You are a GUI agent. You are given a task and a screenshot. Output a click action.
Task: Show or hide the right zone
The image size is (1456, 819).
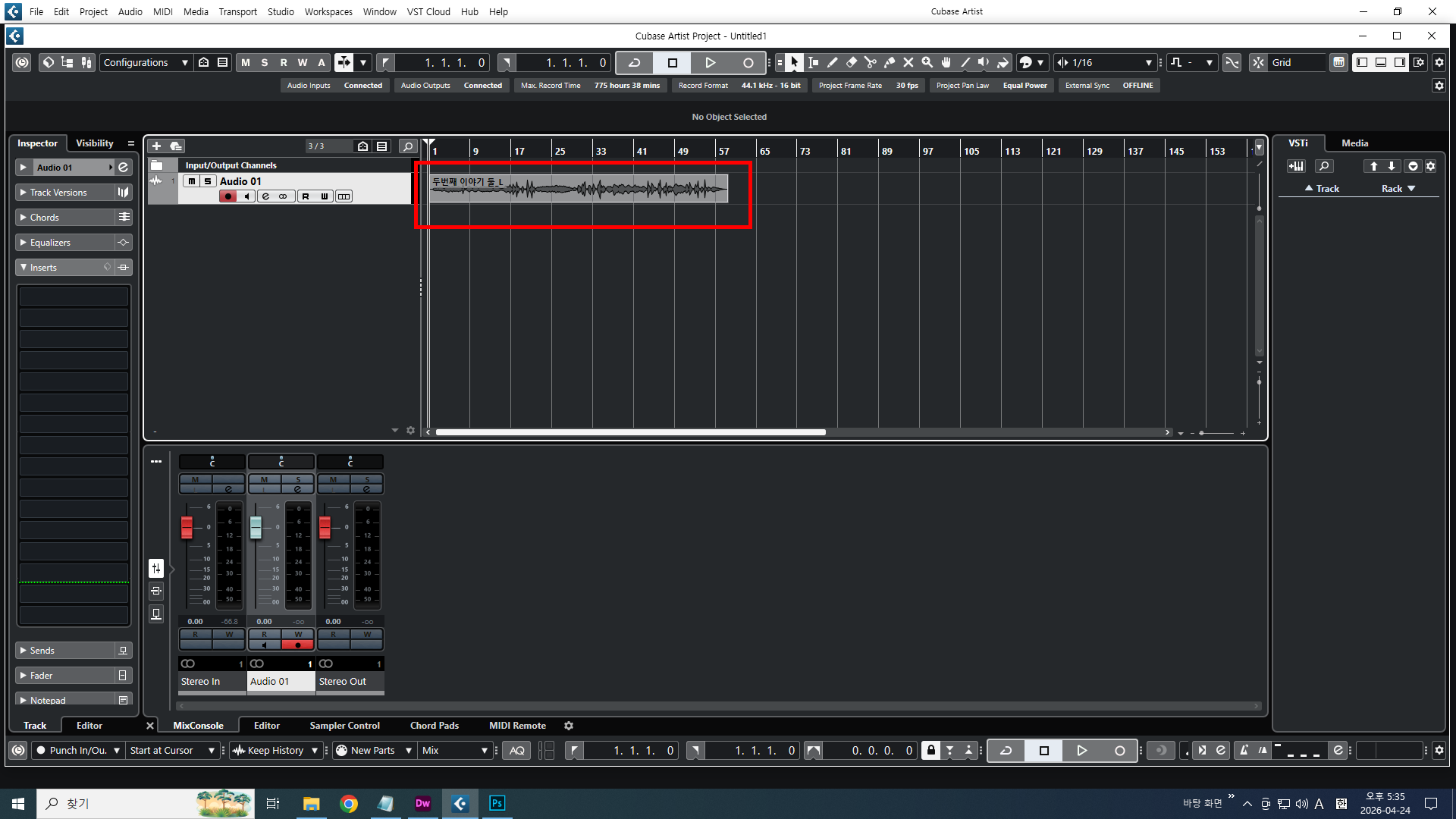click(1400, 63)
